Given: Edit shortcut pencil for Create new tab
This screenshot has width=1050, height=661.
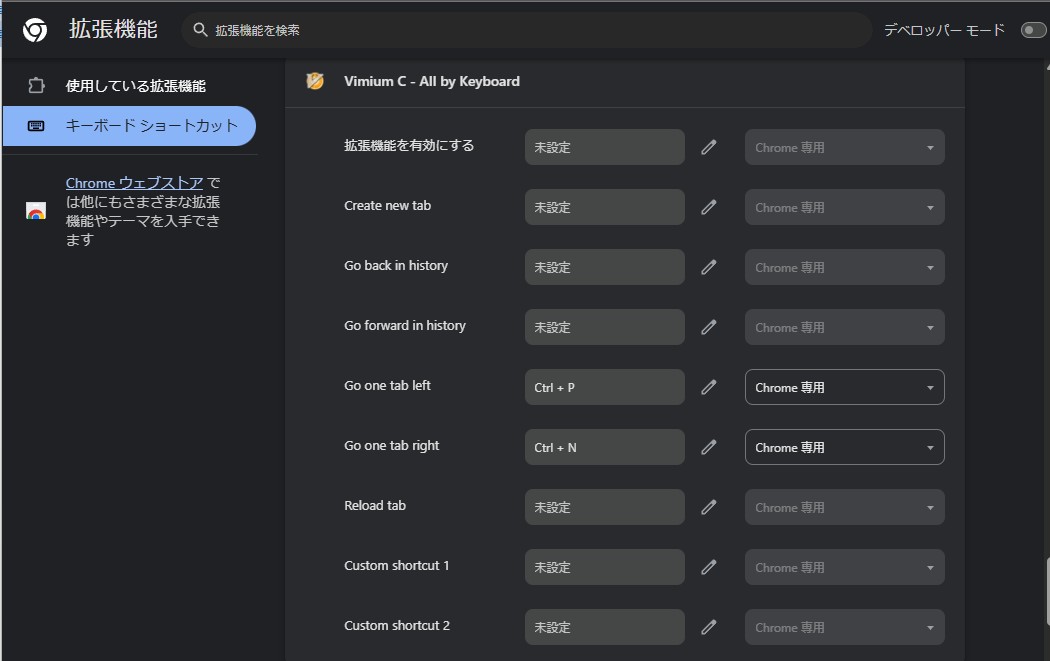Looking at the screenshot, I should pyautogui.click(x=708, y=208).
